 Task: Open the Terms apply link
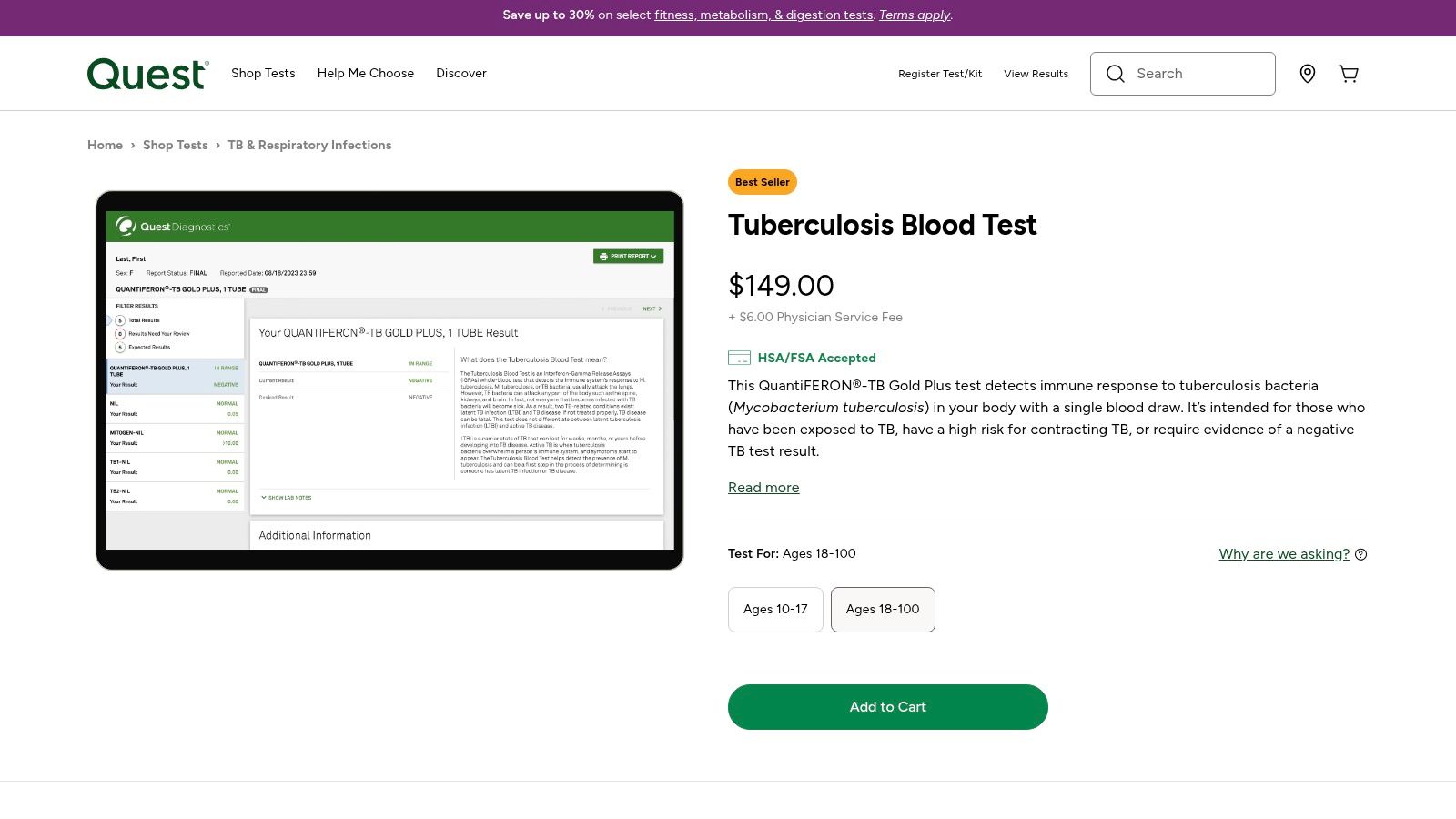tap(915, 15)
